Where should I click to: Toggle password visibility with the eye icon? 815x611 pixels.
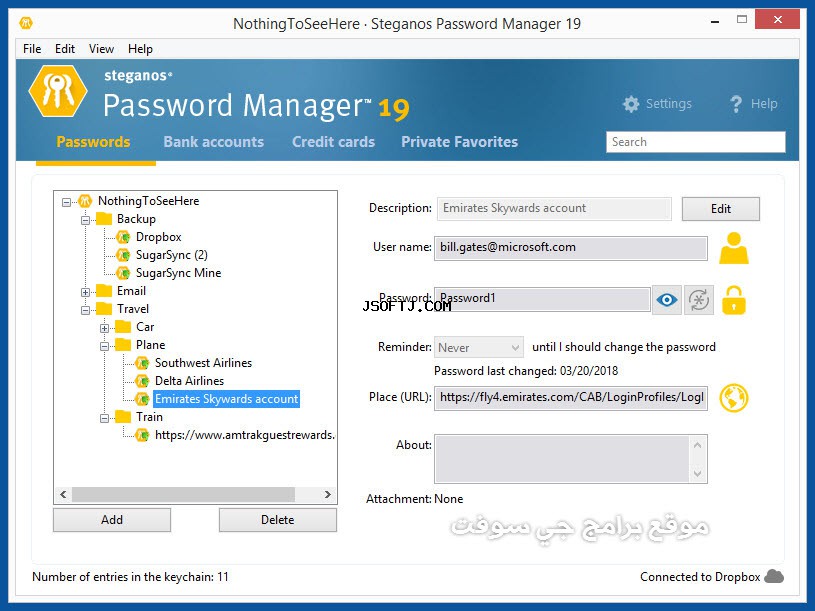click(x=666, y=300)
